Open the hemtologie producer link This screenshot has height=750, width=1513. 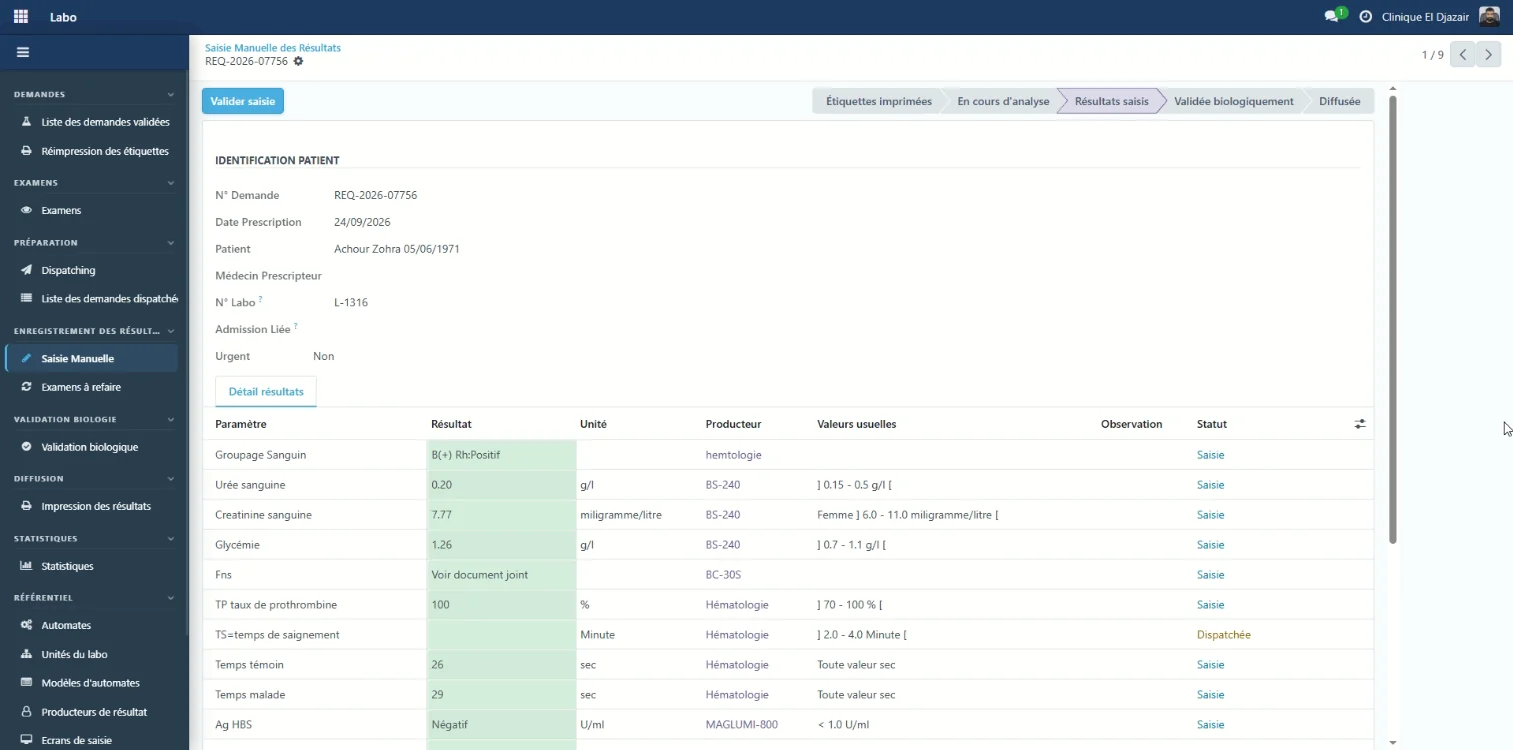click(733, 455)
